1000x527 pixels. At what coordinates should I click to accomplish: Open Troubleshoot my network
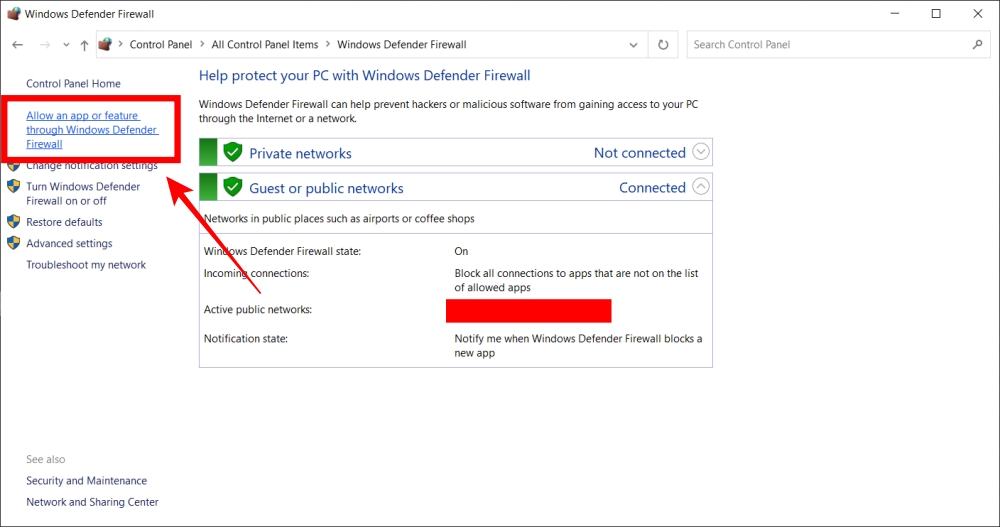pos(86,265)
